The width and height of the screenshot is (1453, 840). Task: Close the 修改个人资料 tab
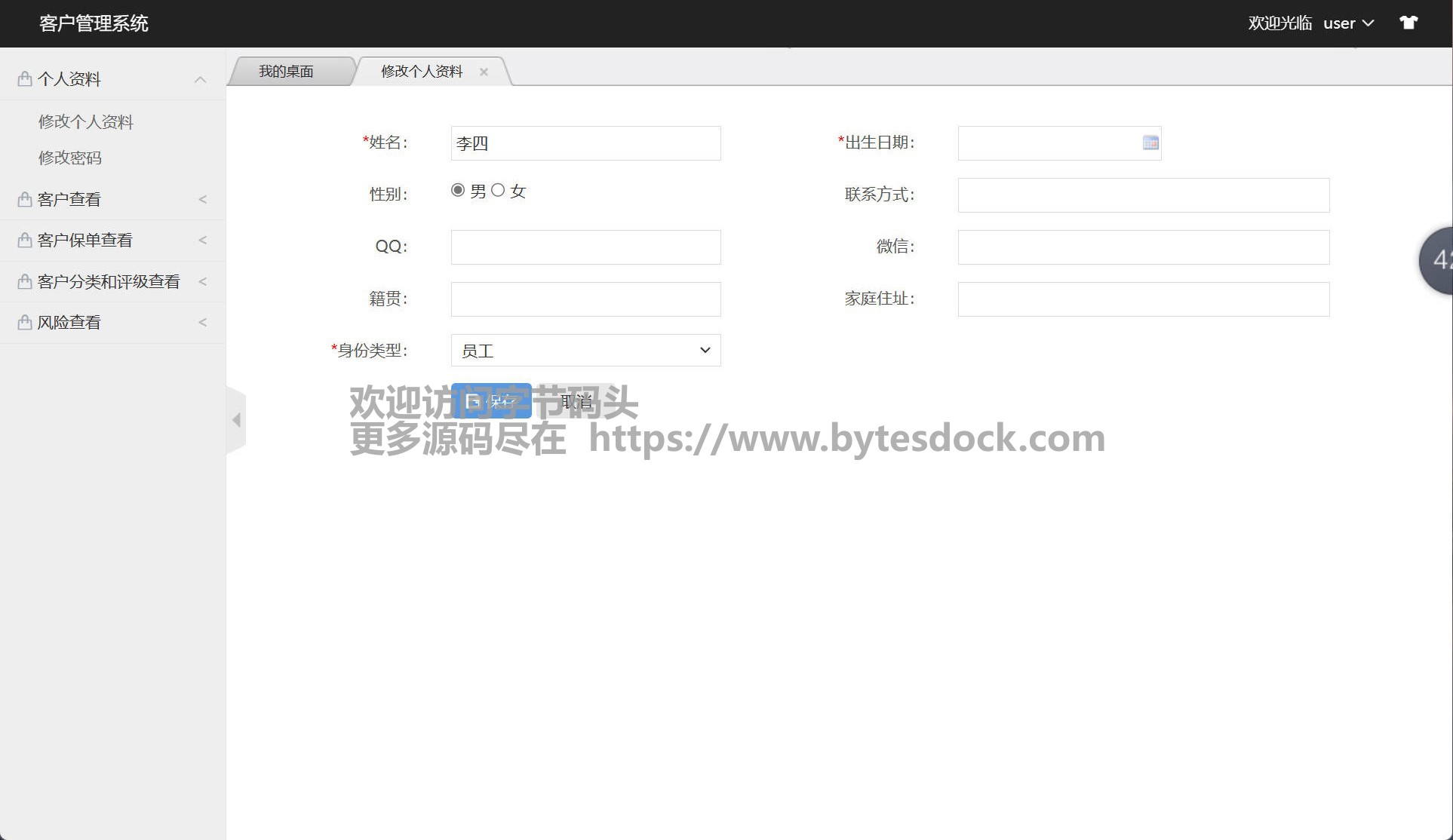pyautogui.click(x=484, y=72)
